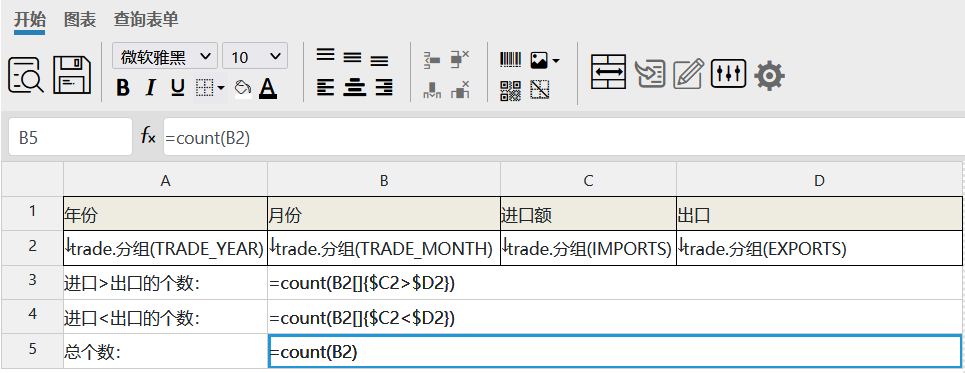This screenshot has height=373, width=965.
Task: Open the font family dropdown 微软雅黑
Action: pos(165,57)
